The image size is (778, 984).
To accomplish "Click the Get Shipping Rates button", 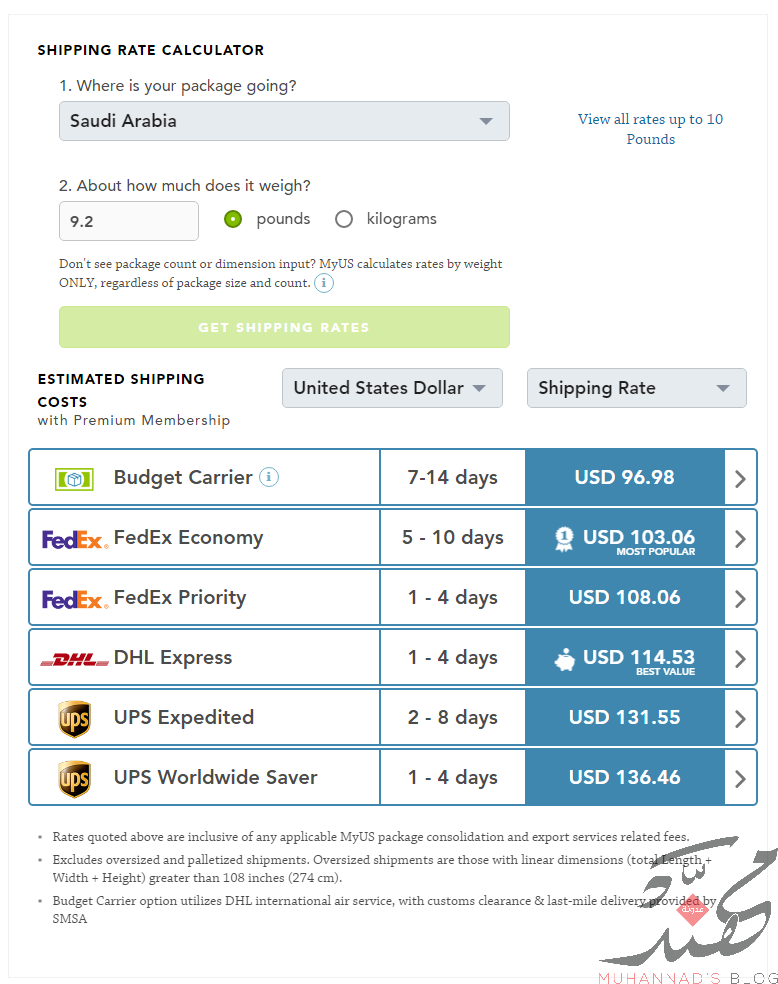I will click(x=284, y=327).
